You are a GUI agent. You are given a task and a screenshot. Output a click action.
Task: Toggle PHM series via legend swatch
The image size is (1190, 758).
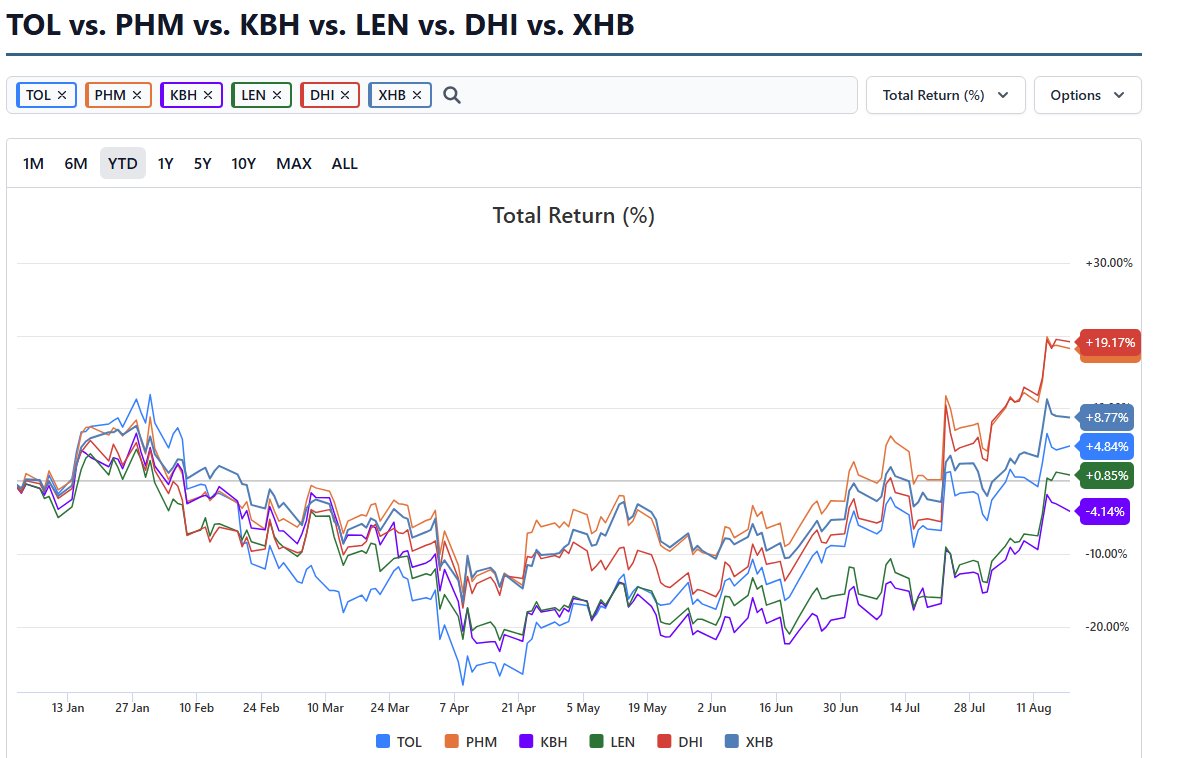(452, 742)
